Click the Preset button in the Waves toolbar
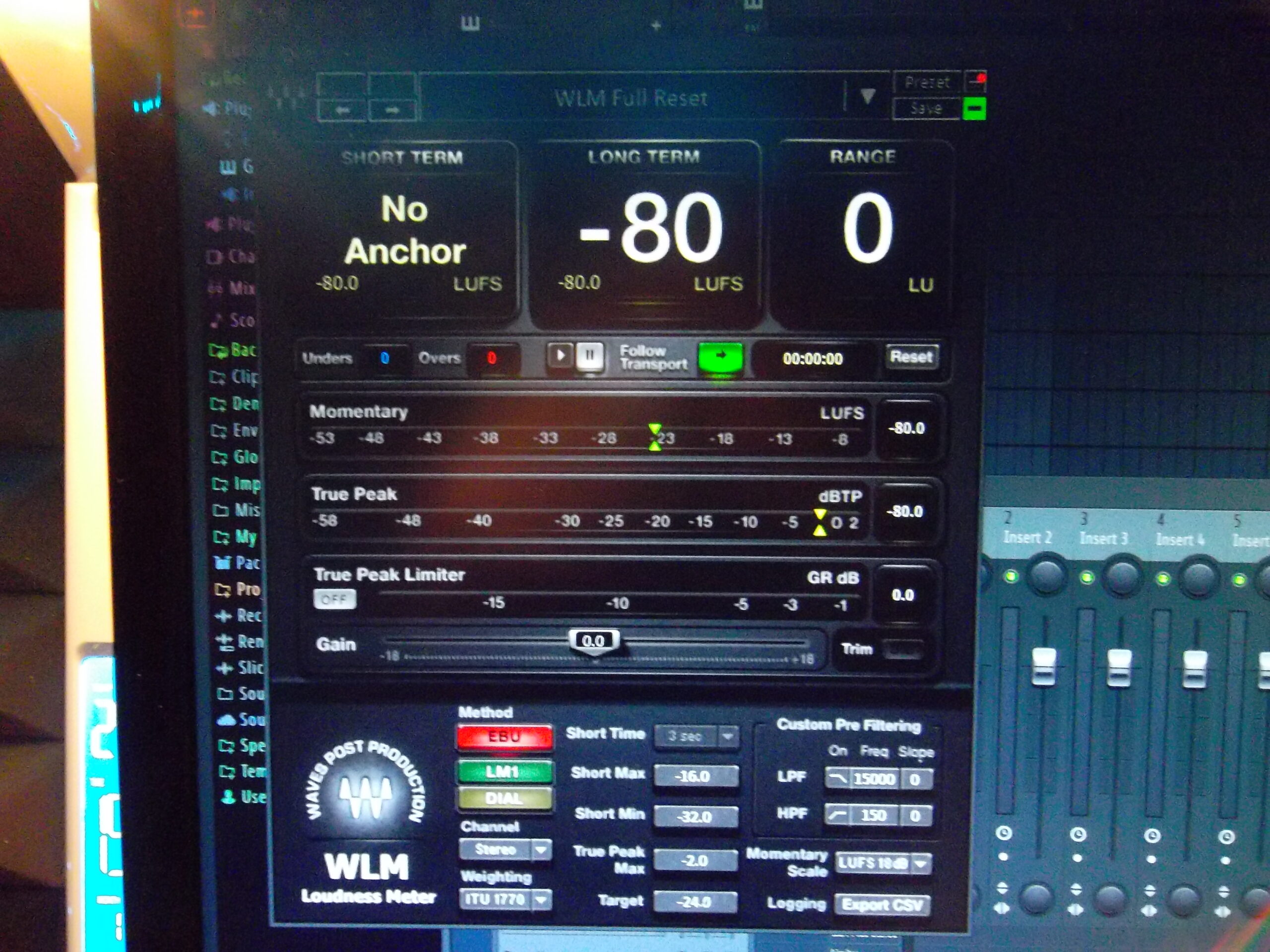This screenshot has width=1270, height=952. point(927,83)
